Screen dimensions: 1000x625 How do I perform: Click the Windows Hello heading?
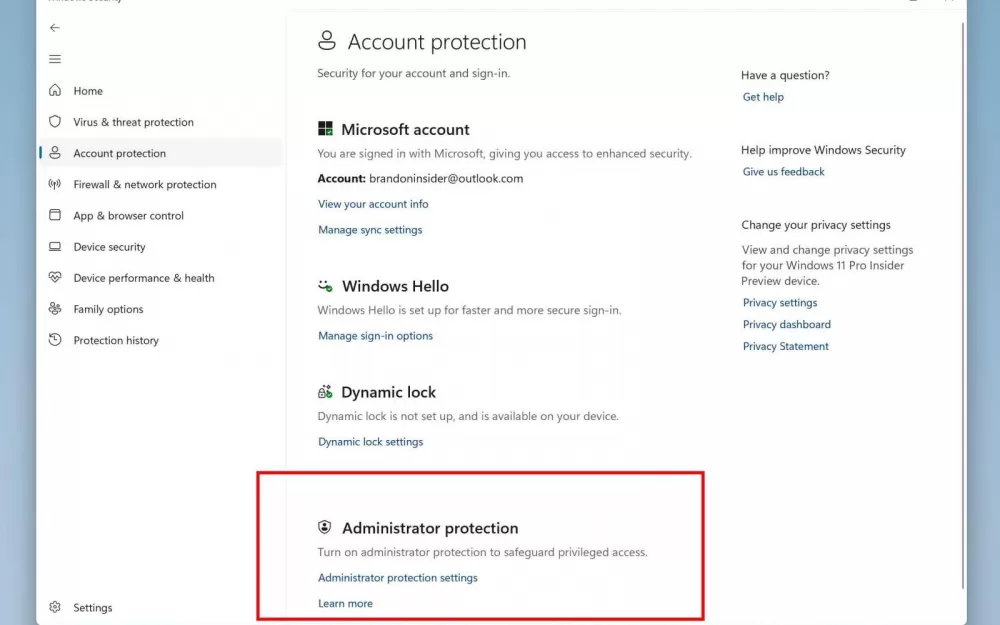(395, 286)
